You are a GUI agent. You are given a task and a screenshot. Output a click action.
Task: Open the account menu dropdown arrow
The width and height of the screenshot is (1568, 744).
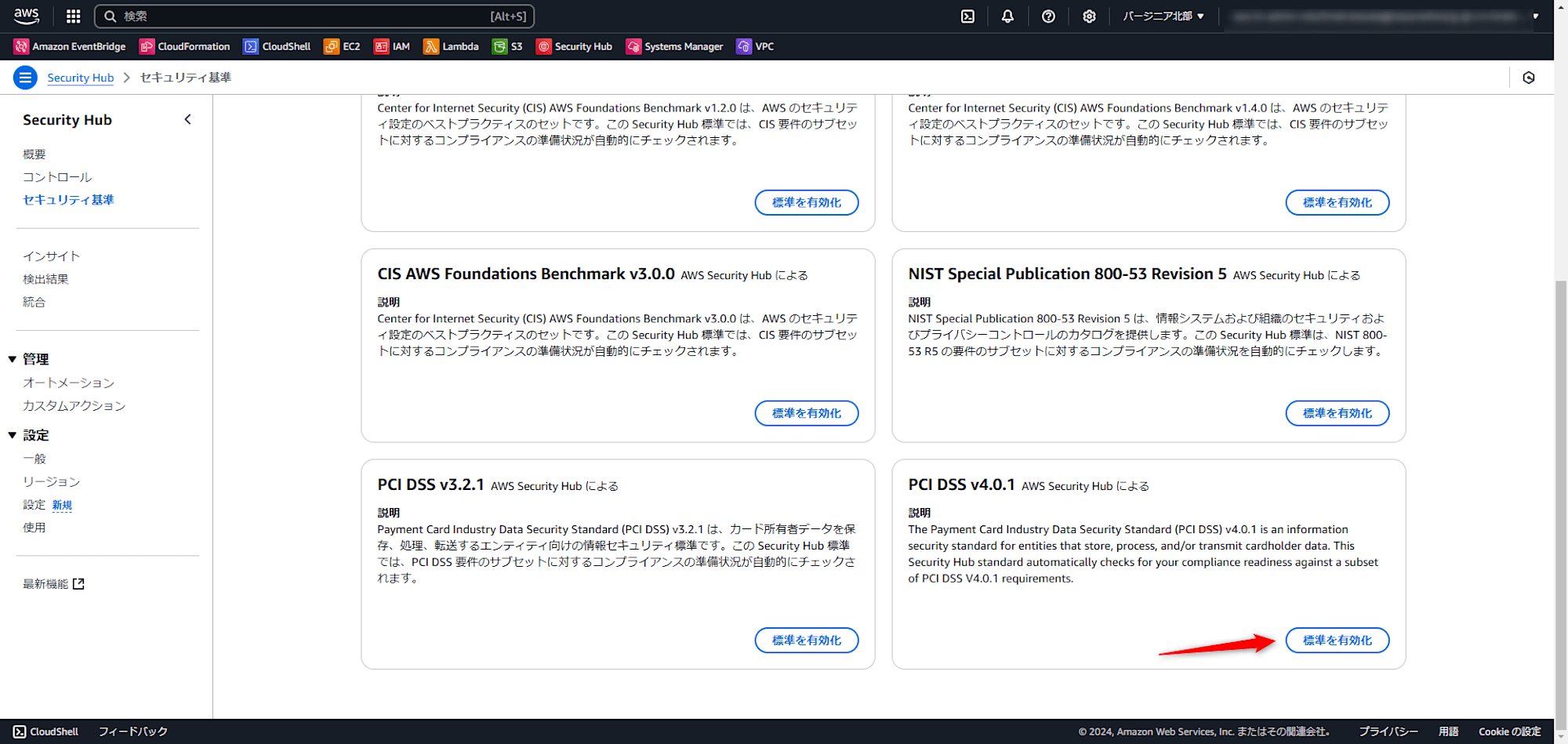pos(1536,16)
